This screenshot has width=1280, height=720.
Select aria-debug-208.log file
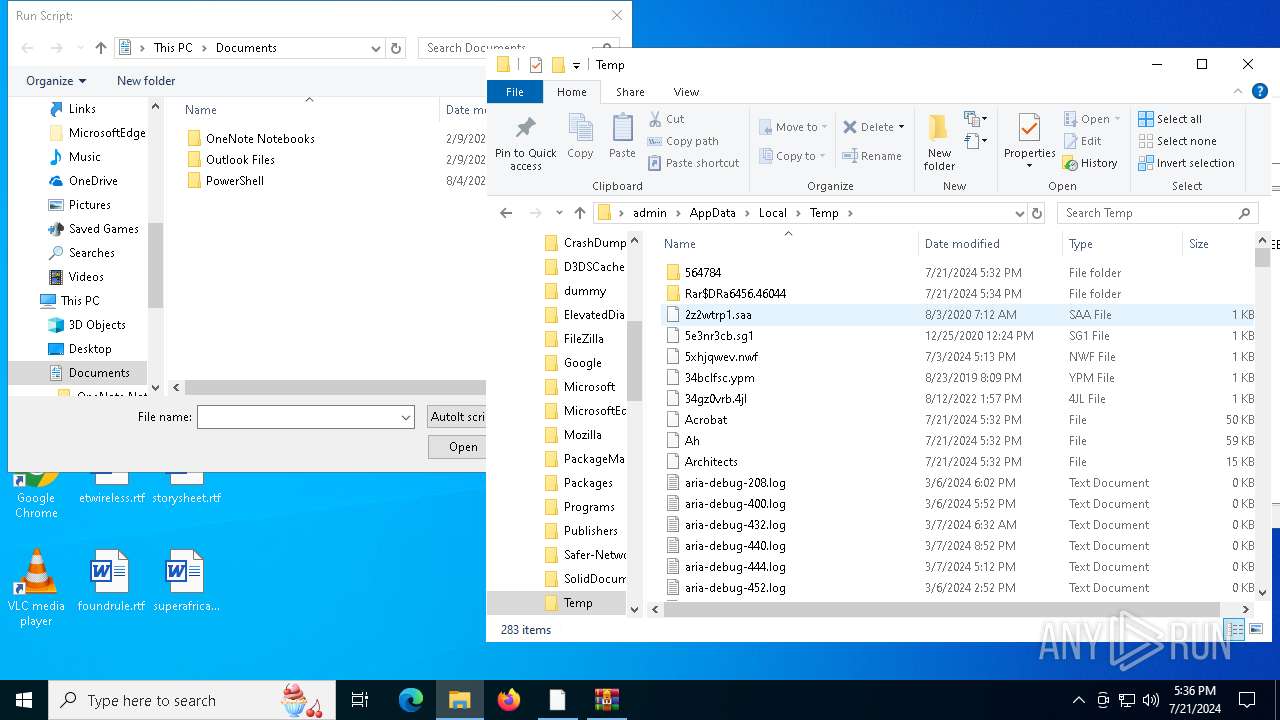pyautogui.click(x=736, y=483)
